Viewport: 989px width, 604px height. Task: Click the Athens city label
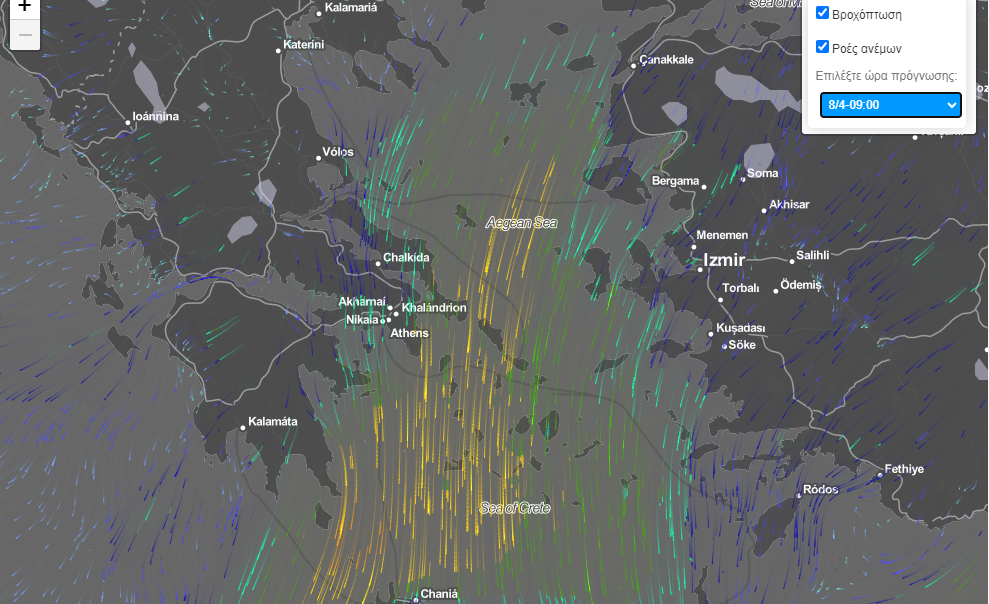point(409,333)
